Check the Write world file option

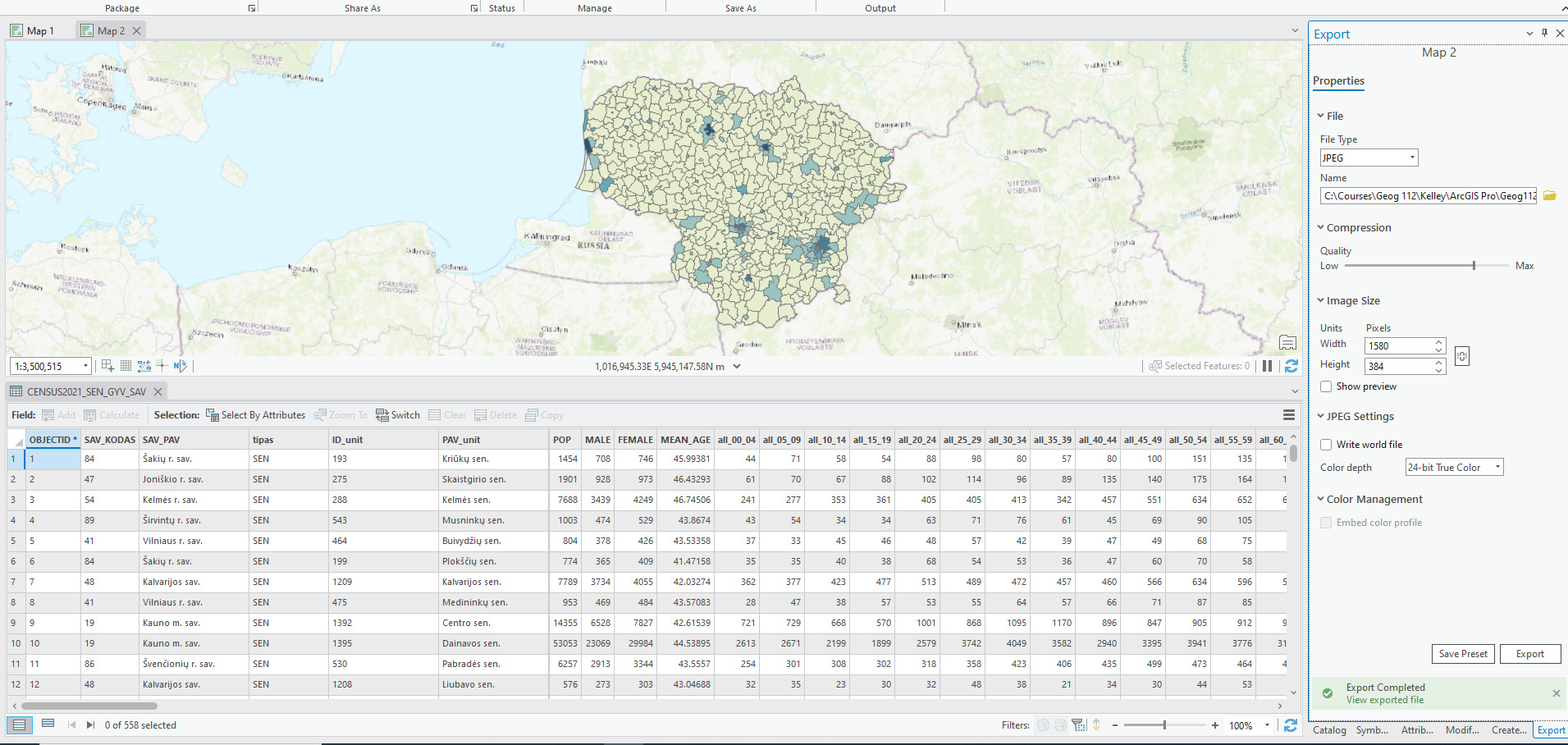point(1326,445)
